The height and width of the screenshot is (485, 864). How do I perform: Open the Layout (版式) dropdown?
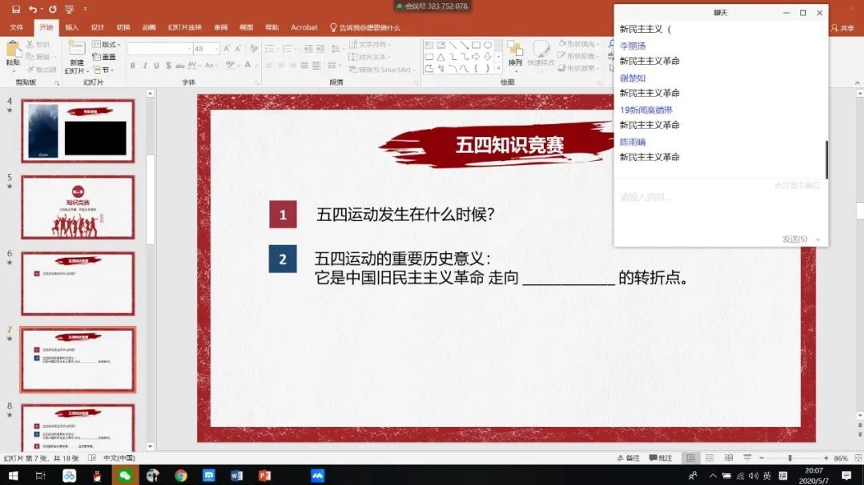(106, 44)
